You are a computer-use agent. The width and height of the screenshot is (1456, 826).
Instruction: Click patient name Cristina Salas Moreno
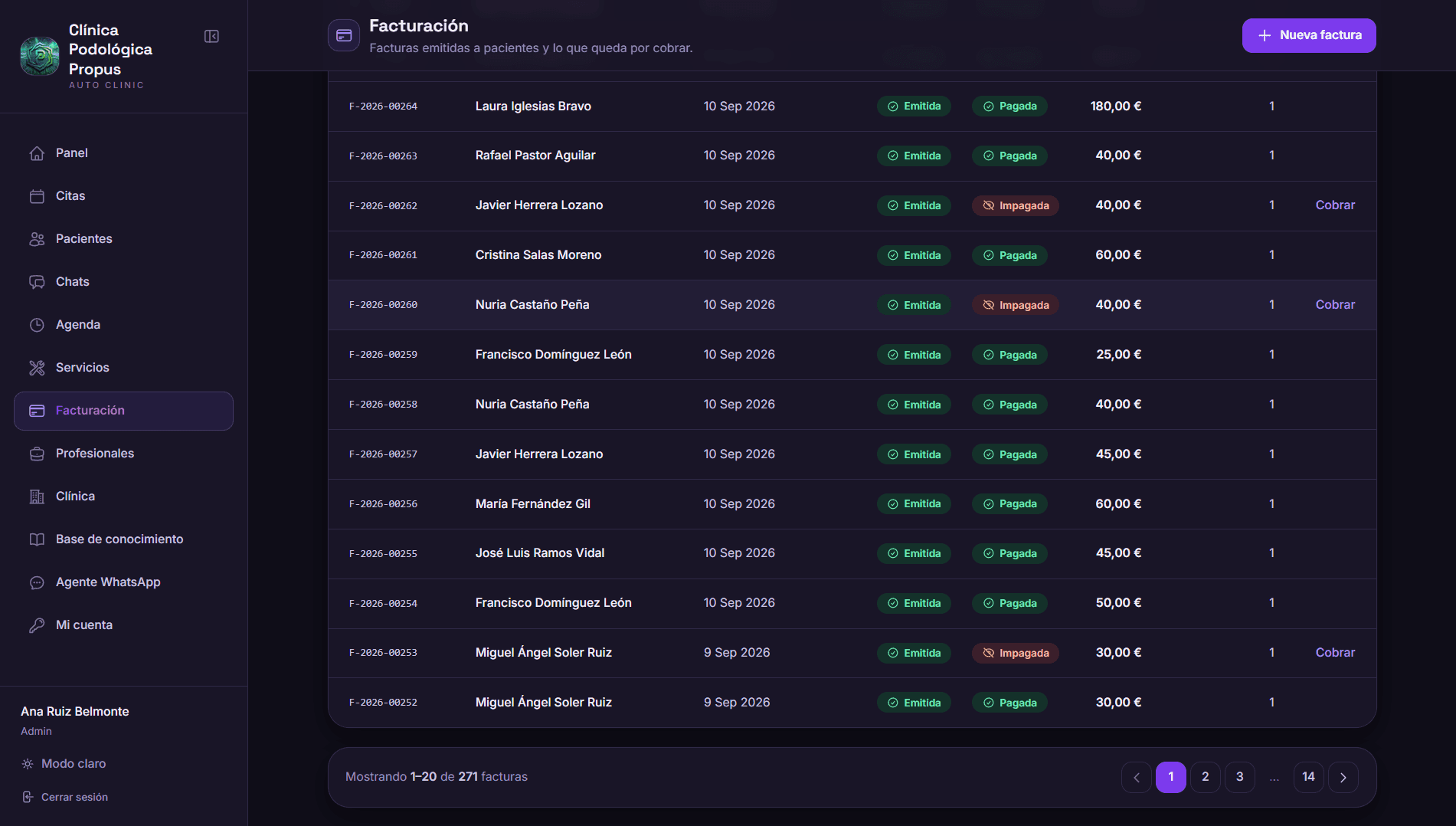click(538, 255)
